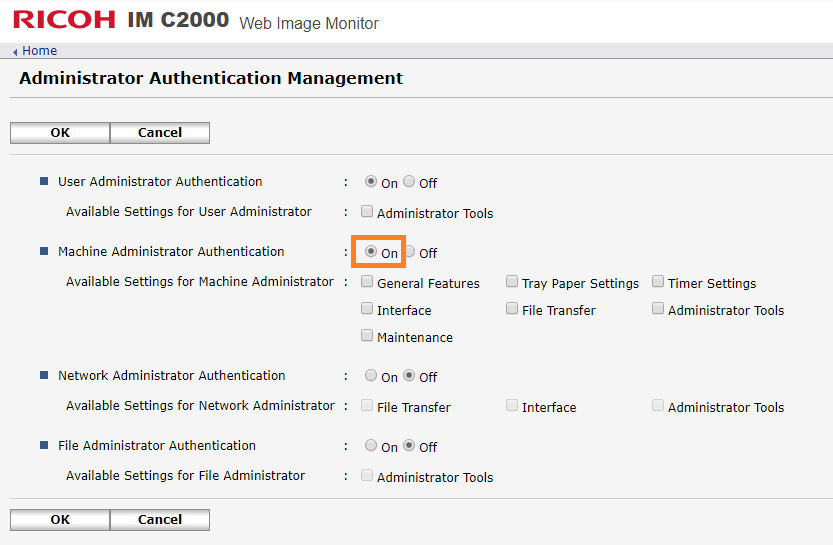The image size is (833, 545).
Task: Click the top OK button
Action: pyautogui.click(x=60, y=133)
